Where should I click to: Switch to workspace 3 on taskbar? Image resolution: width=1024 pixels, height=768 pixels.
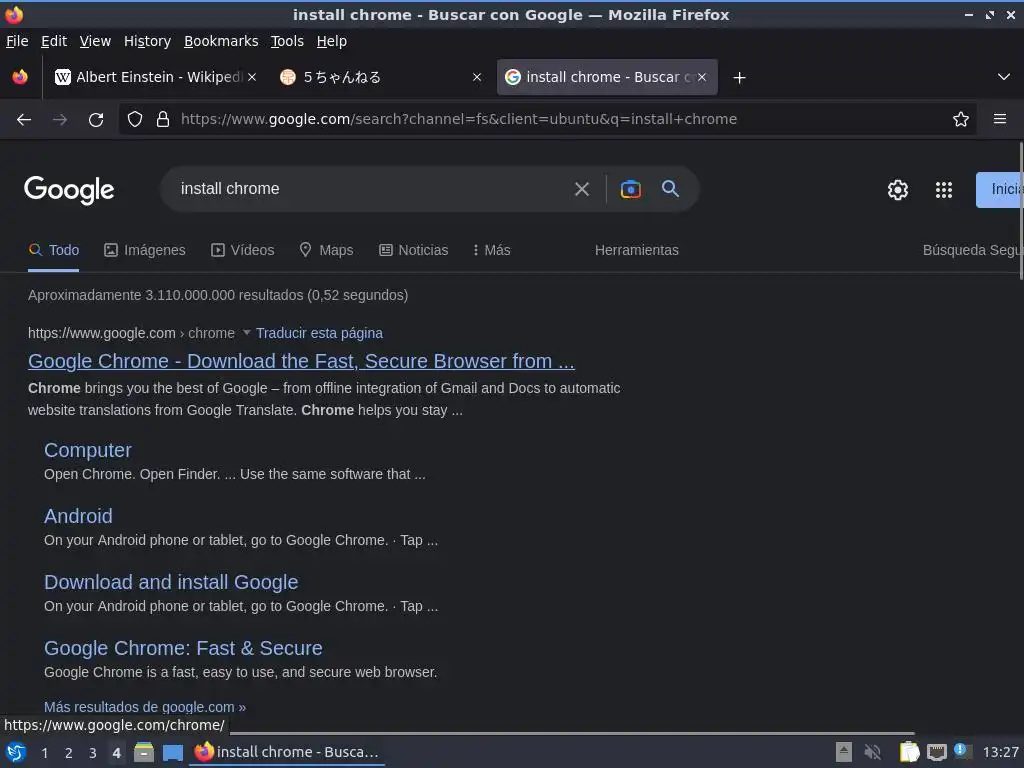tap(93, 753)
